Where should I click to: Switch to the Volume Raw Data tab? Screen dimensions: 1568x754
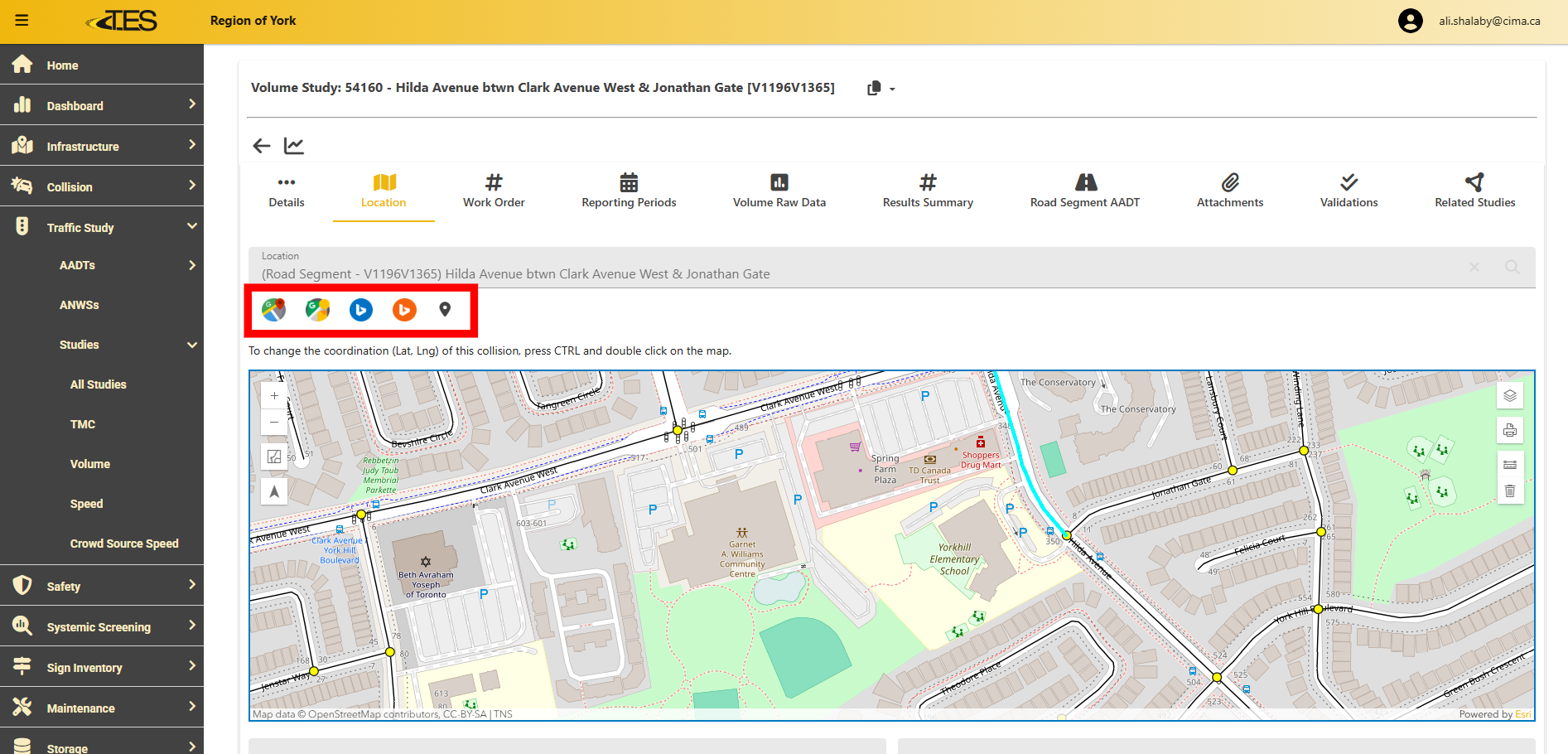(x=779, y=191)
